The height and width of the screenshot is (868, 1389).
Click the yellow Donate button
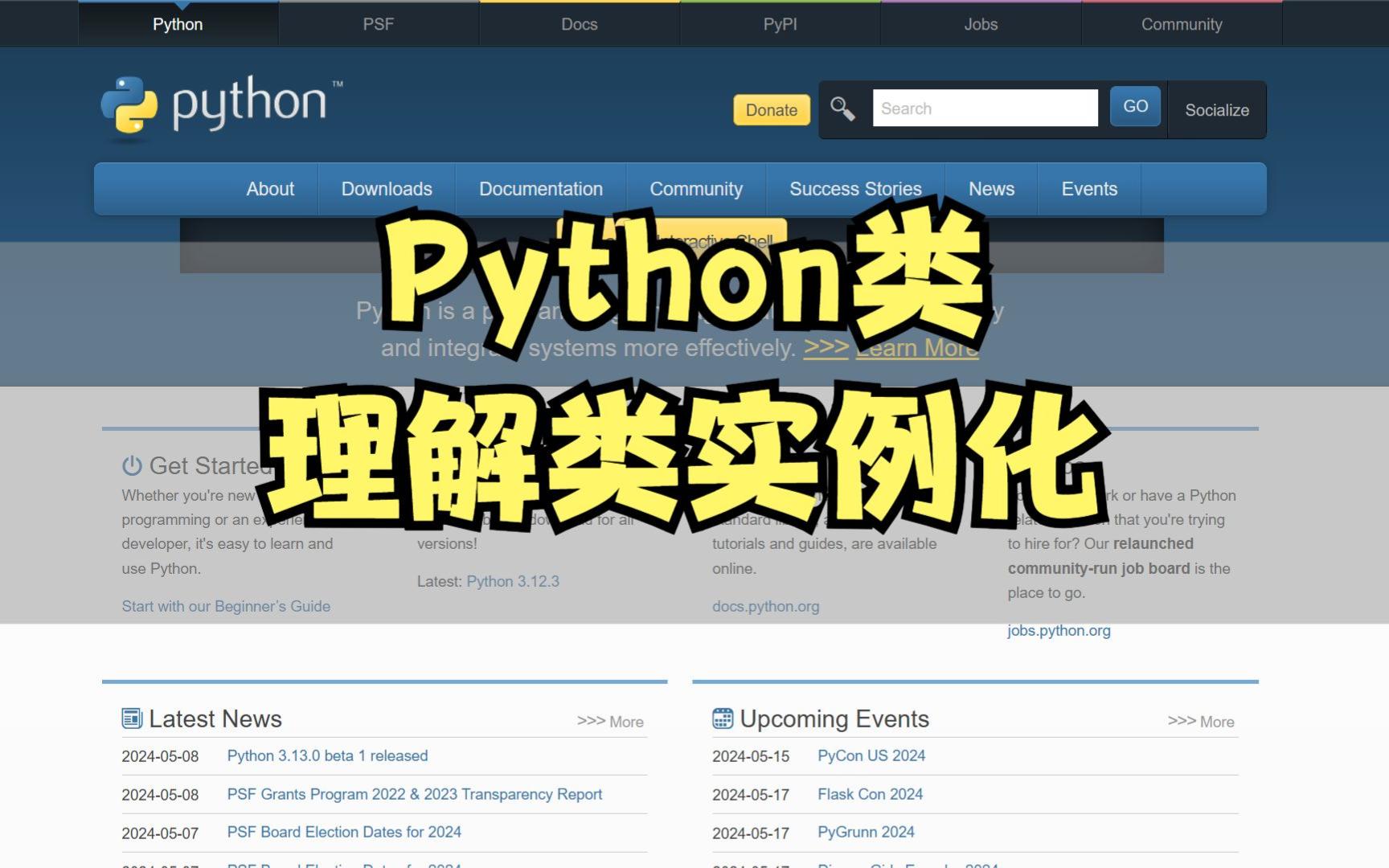(x=772, y=110)
